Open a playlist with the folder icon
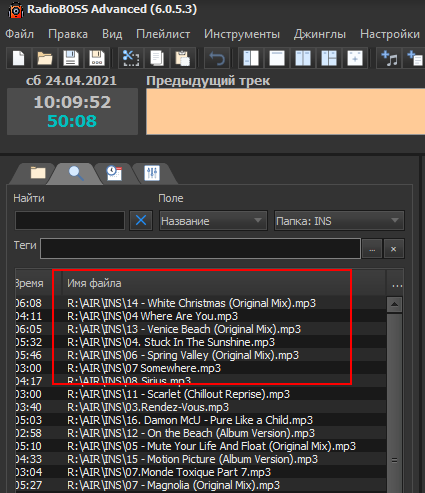 pyautogui.click(x=45, y=58)
